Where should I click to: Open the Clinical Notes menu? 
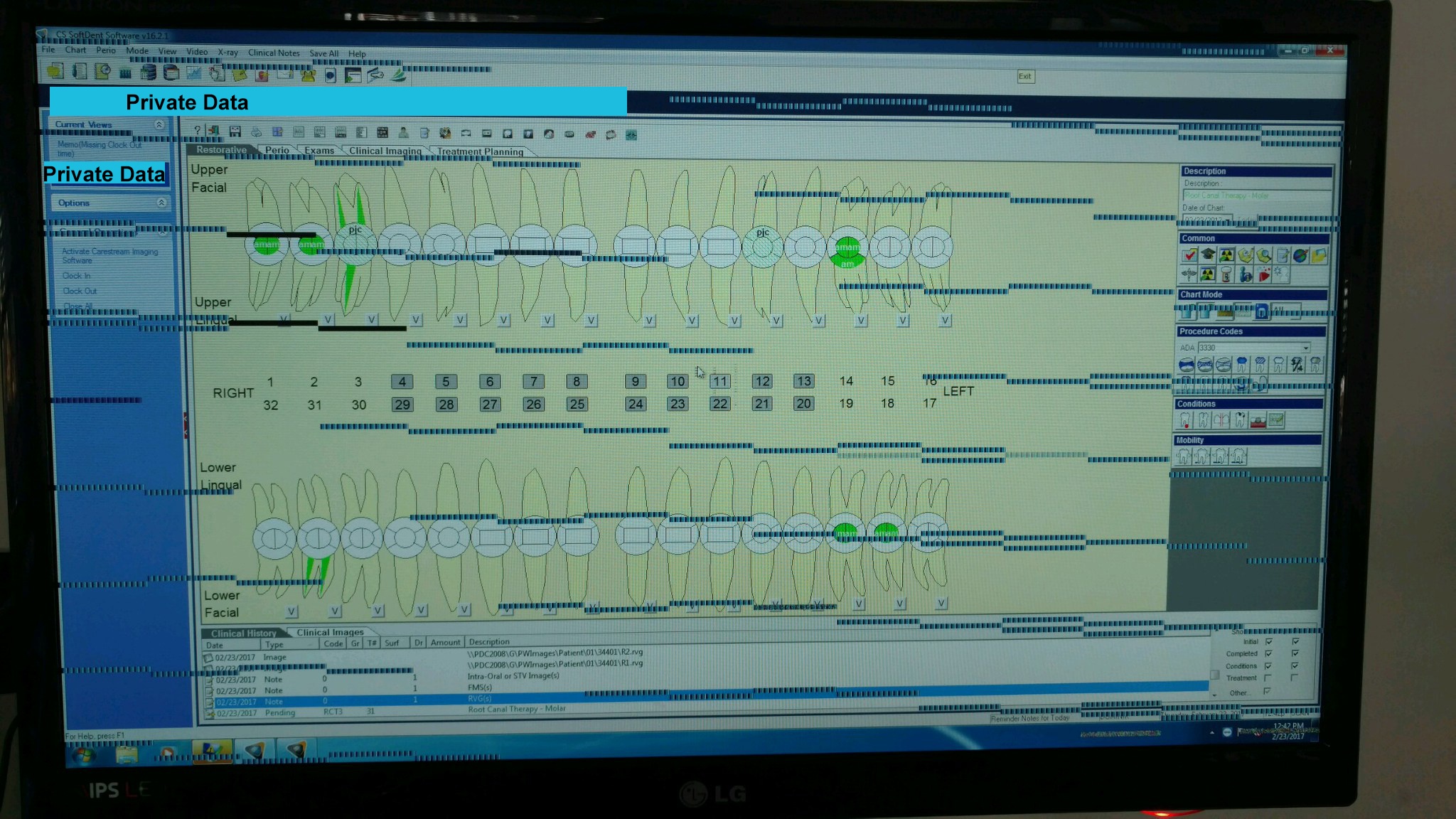click(274, 53)
